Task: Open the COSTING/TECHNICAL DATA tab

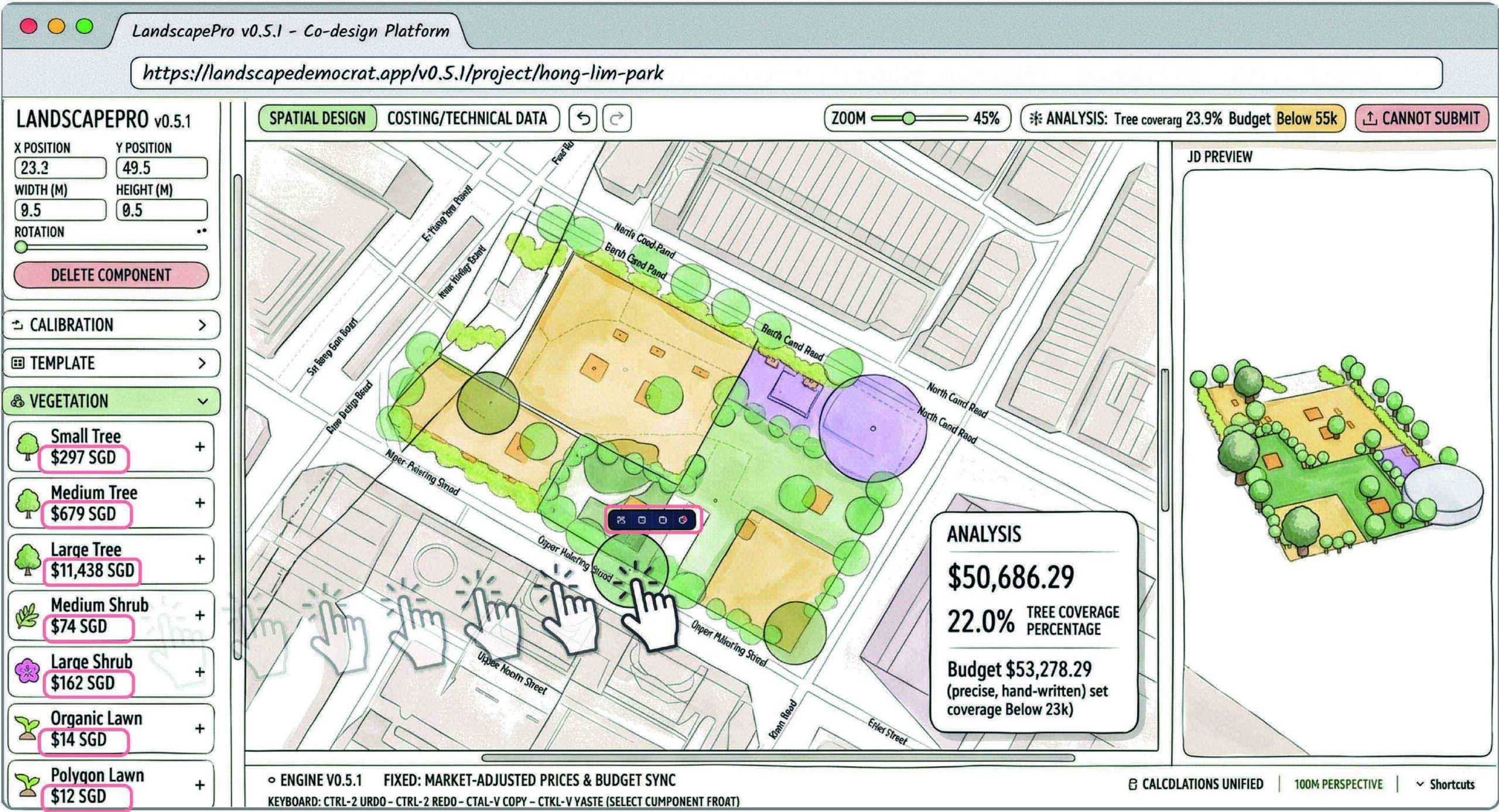Action: (467, 118)
